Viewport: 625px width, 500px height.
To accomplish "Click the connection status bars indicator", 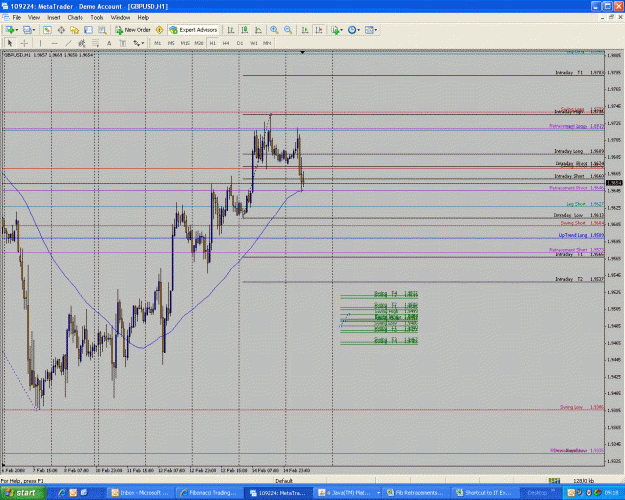I will [554, 481].
